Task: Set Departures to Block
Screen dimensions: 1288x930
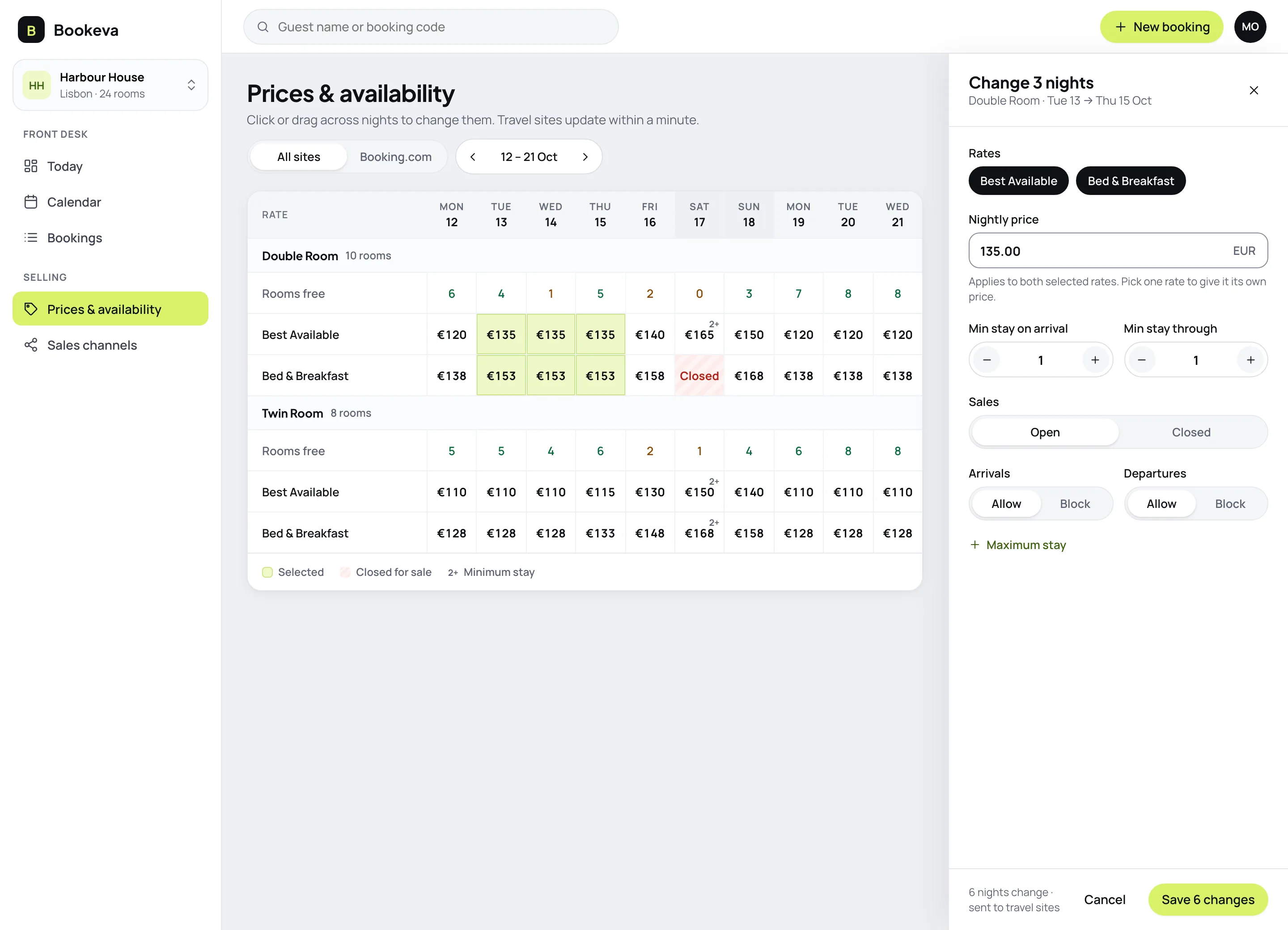Action: tap(1229, 503)
